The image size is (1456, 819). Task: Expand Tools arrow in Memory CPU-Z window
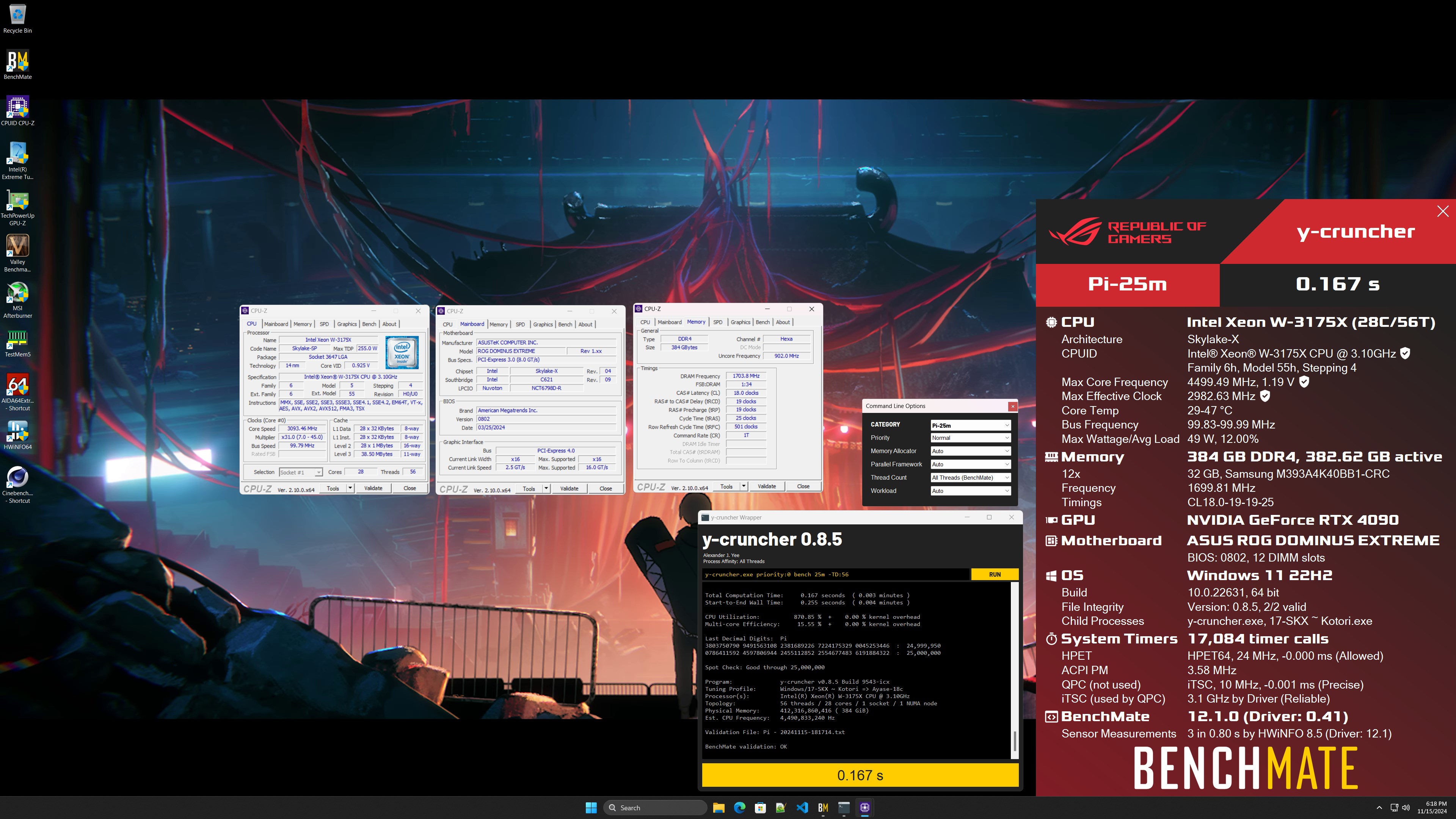coord(744,486)
